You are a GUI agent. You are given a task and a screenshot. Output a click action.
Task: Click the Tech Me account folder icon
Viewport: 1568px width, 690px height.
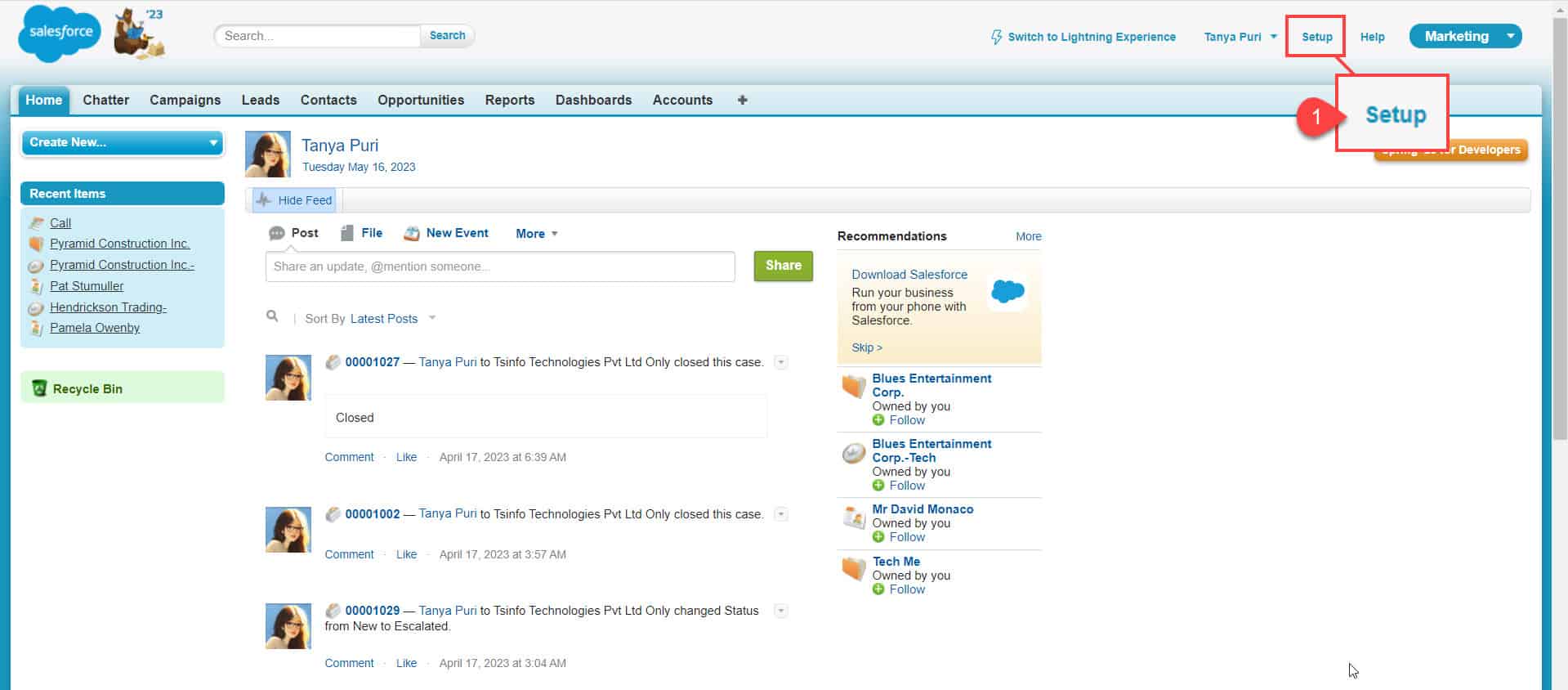[x=854, y=568]
